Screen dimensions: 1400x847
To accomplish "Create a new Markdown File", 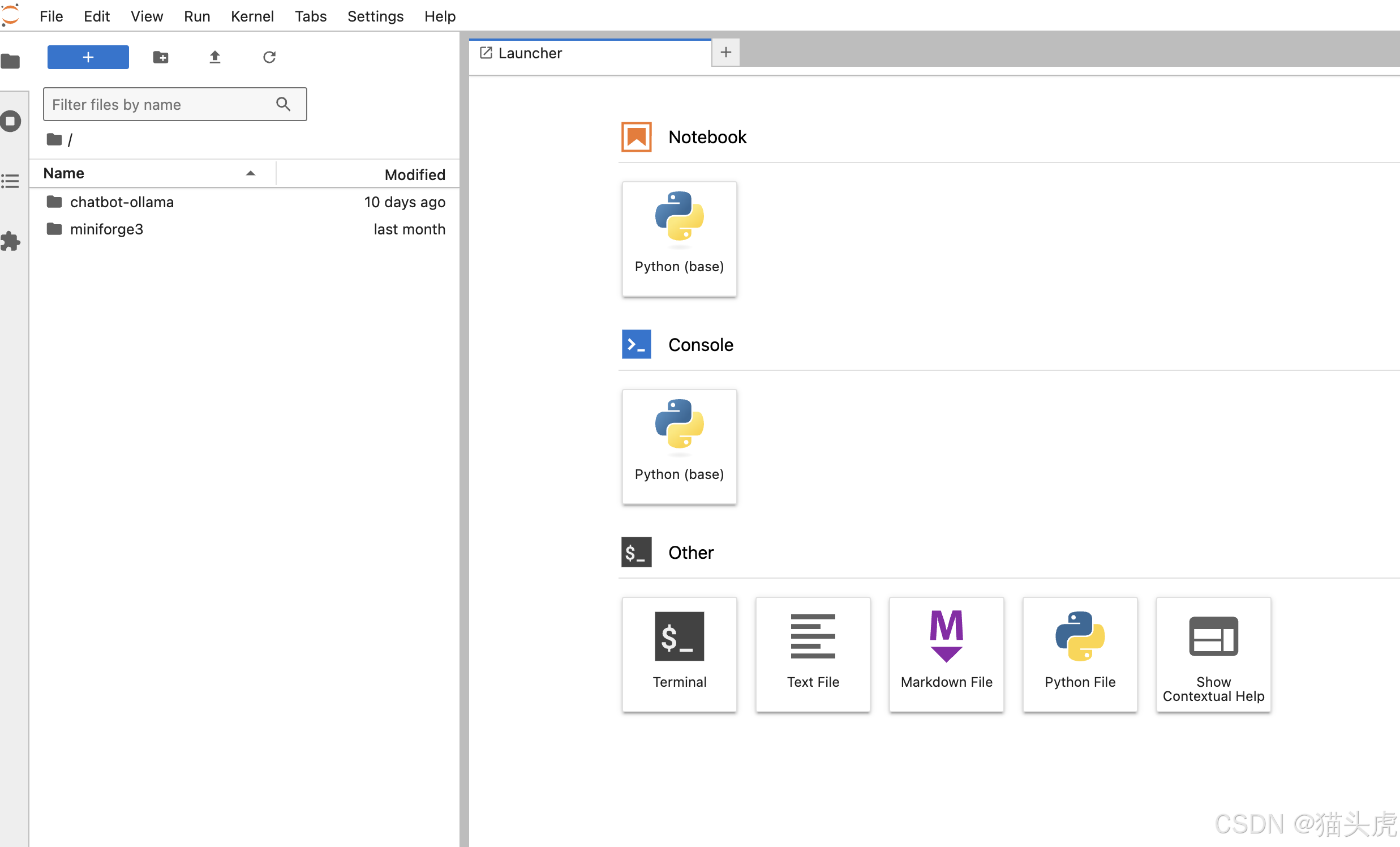I will click(946, 654).
